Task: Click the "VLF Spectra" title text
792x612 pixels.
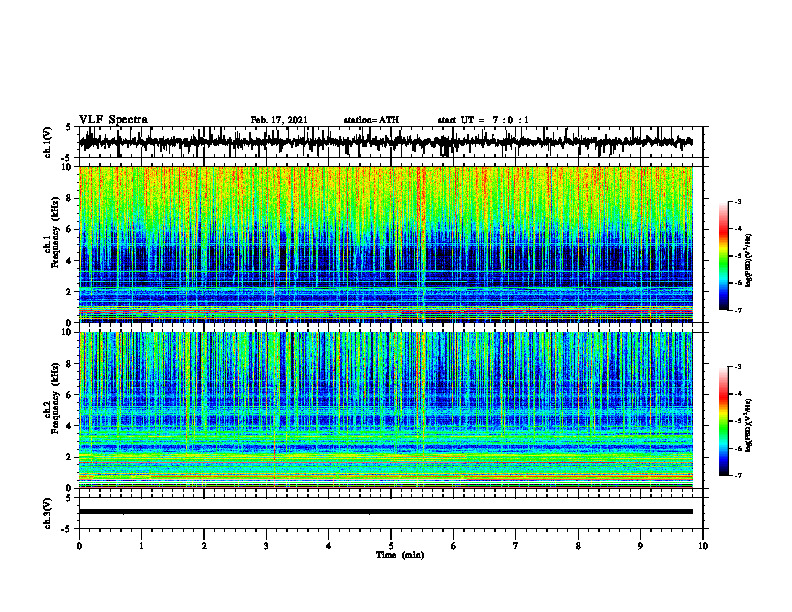Action: (x=113, y=120)
